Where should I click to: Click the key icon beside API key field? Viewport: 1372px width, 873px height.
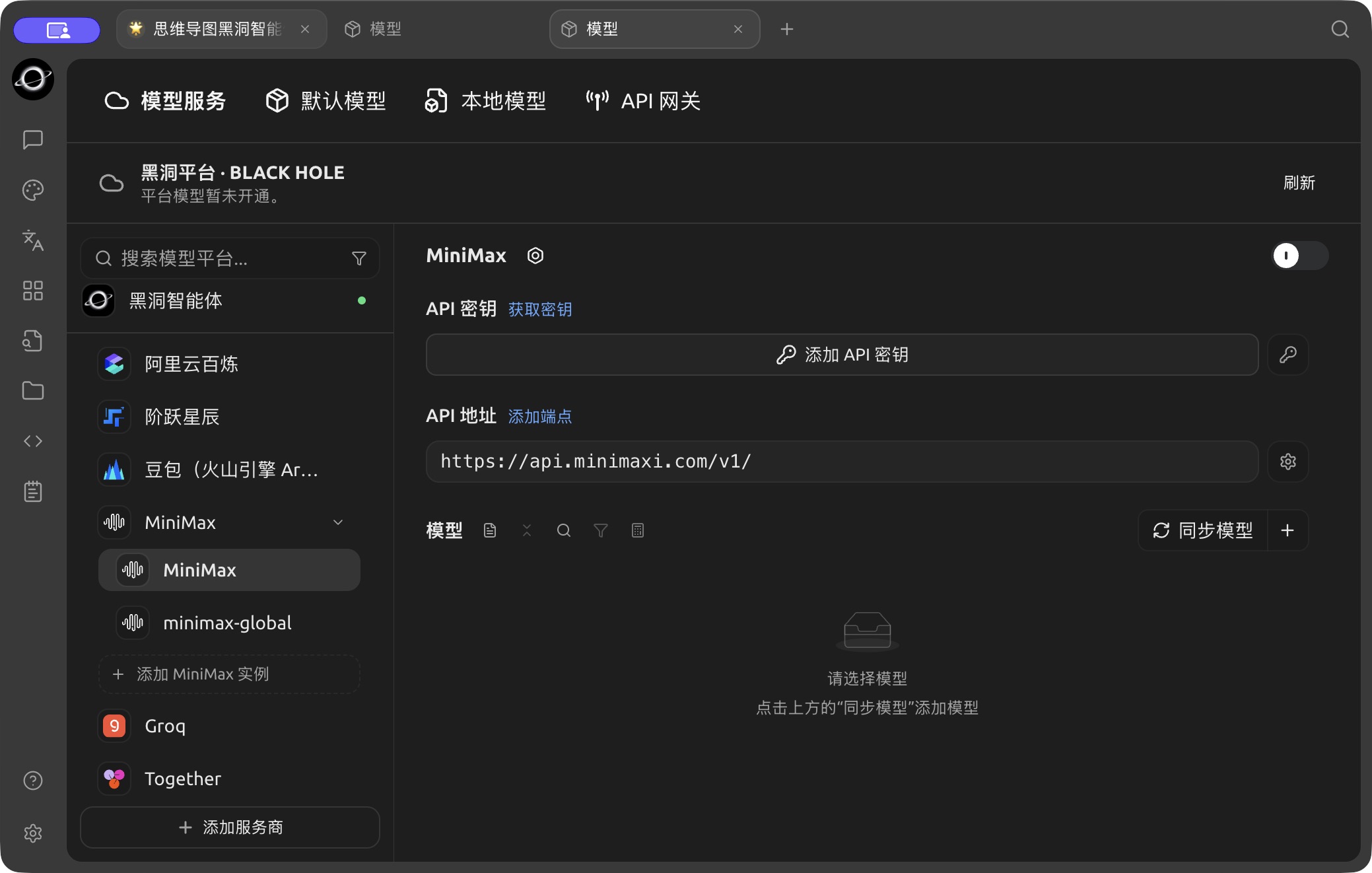(x=1288, y=355)
